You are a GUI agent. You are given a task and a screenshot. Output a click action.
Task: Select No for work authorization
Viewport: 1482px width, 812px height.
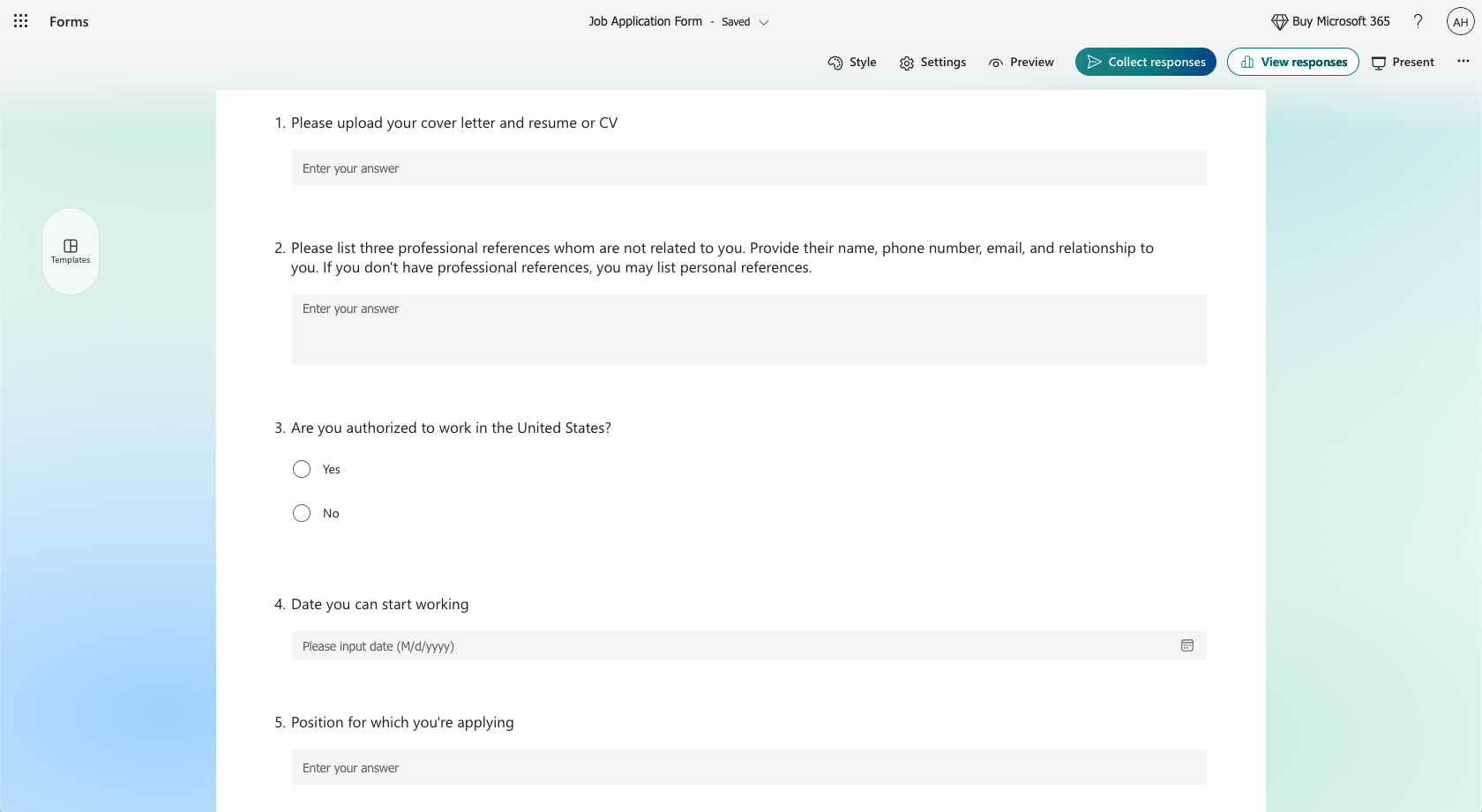pos(301,512)
